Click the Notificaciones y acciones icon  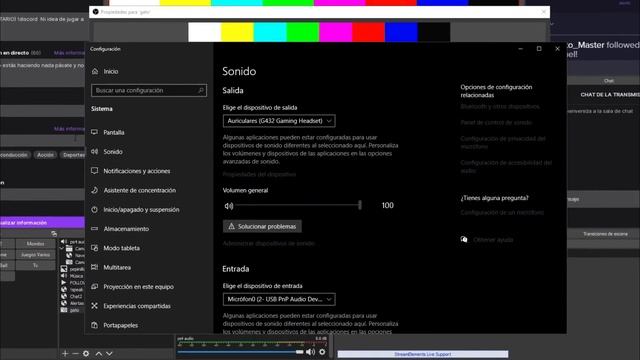click(95, 171)
